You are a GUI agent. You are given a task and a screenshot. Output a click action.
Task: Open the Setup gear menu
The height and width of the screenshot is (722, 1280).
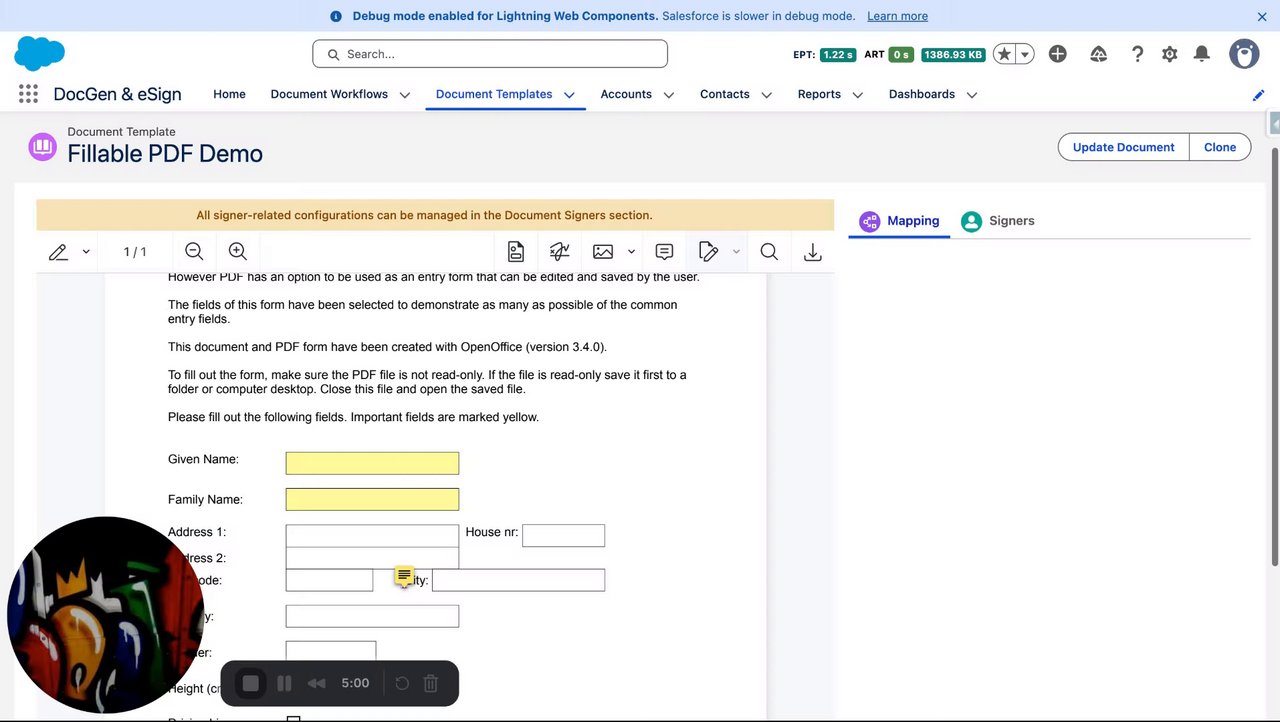click(x=1170, y=54)
